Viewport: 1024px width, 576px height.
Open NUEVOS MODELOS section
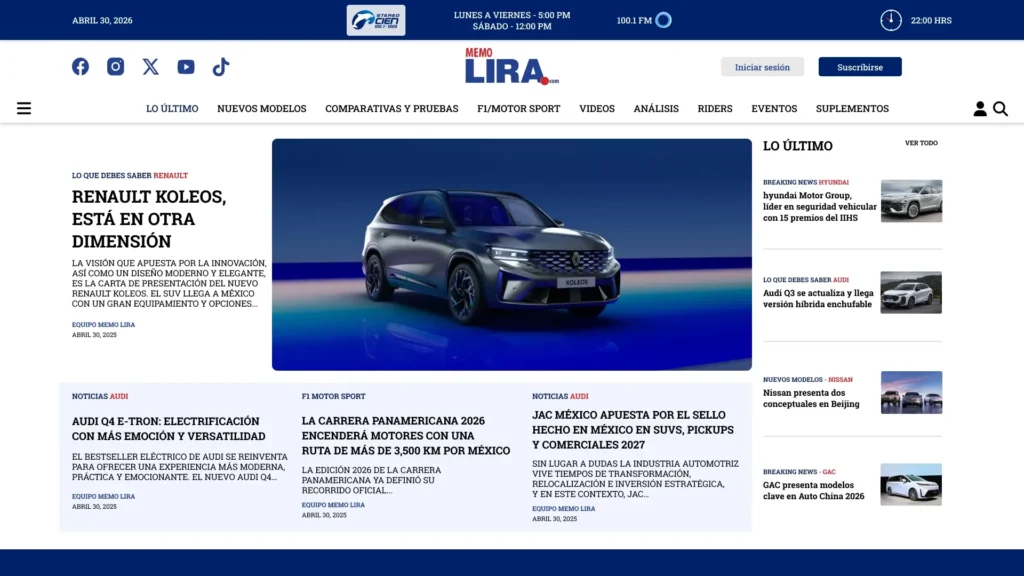point(262,108)
